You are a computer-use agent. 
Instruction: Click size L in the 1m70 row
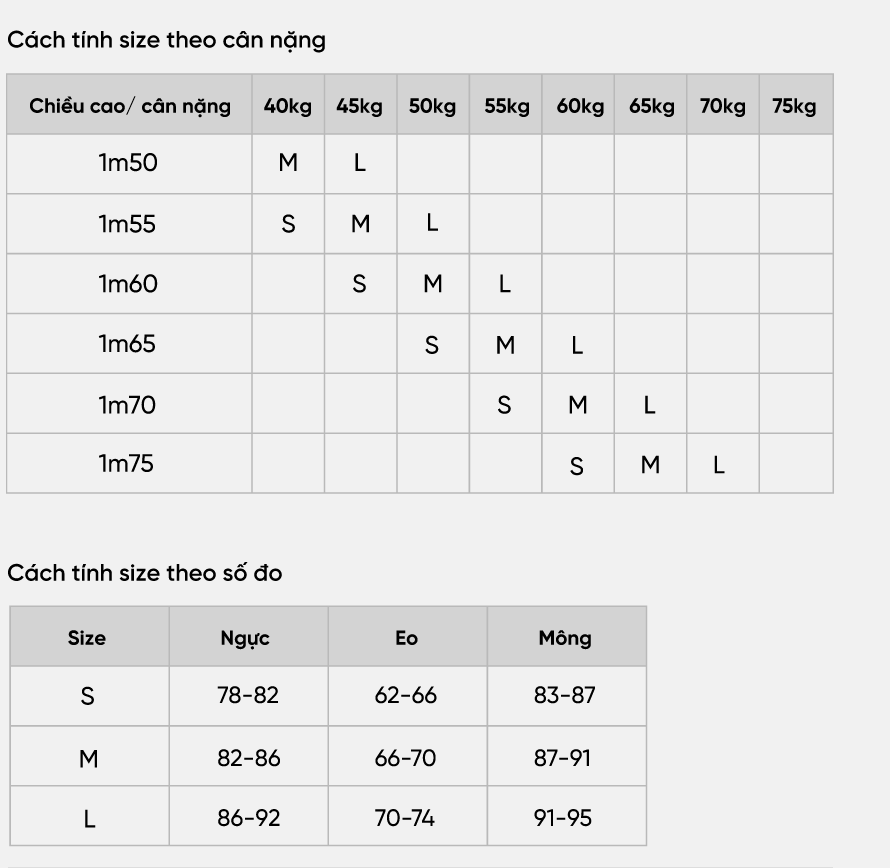tap(650, 404)
